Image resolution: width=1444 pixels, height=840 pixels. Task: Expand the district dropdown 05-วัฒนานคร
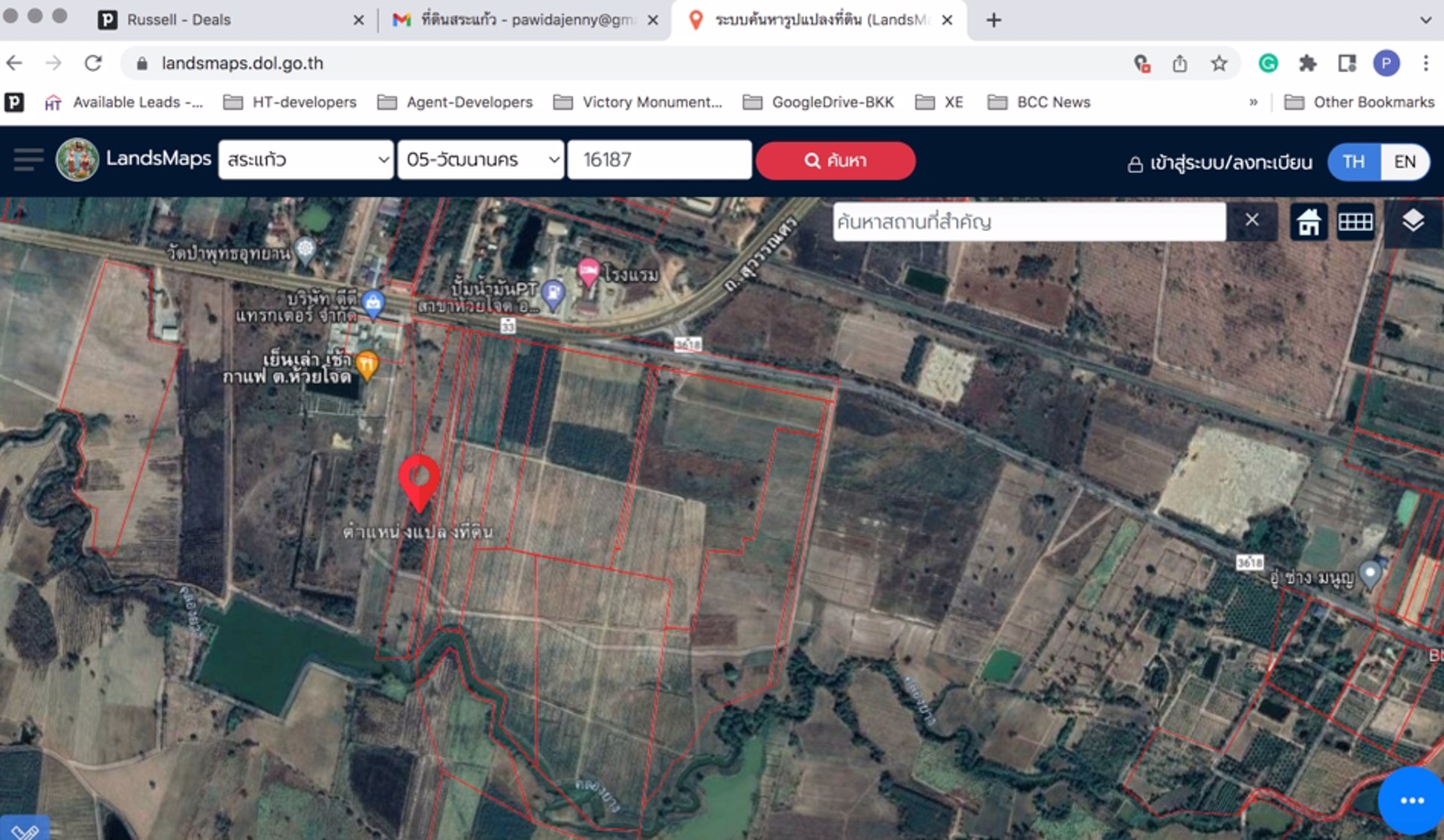click(x=481, y=159)
